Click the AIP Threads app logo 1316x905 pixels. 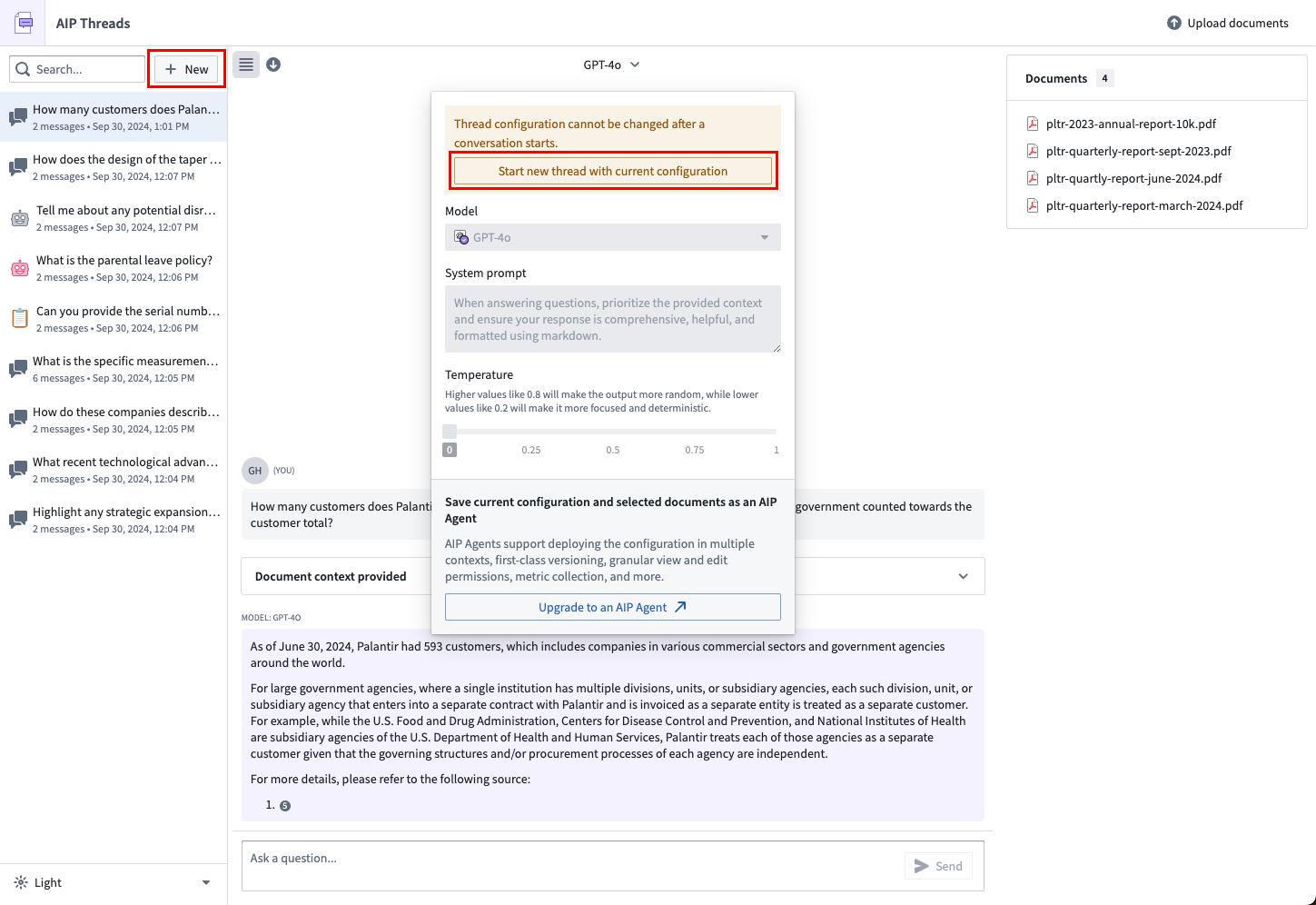[x=23, y=23]
